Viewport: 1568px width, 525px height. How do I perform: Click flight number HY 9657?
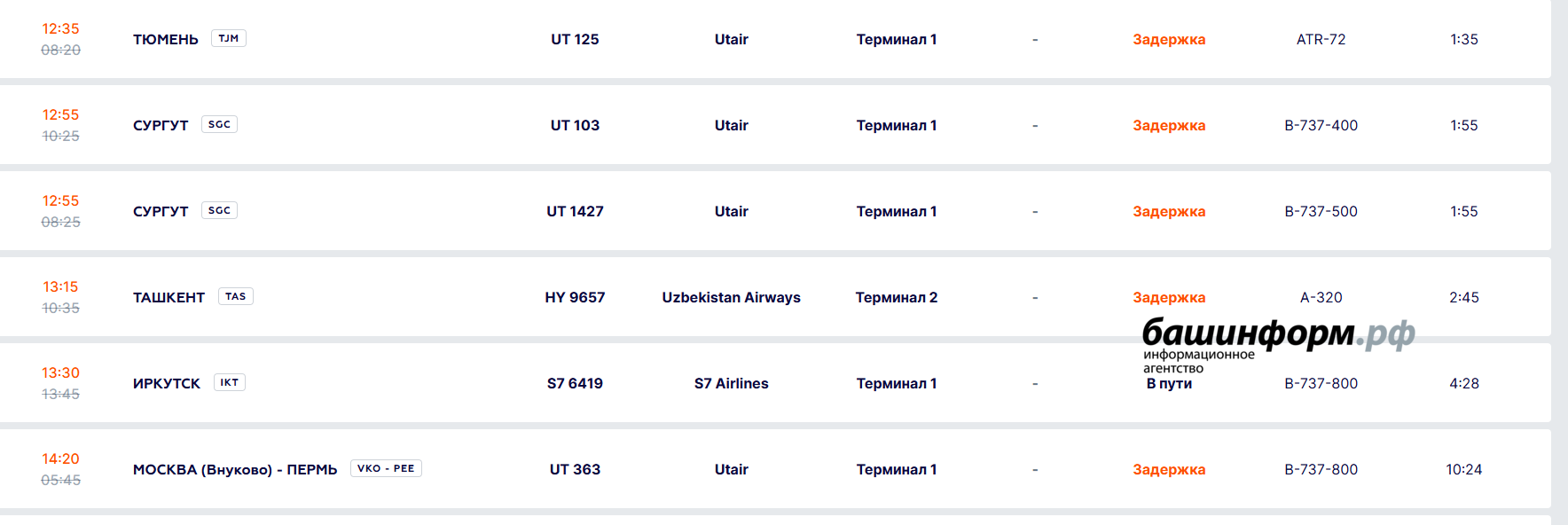[575, 297]
